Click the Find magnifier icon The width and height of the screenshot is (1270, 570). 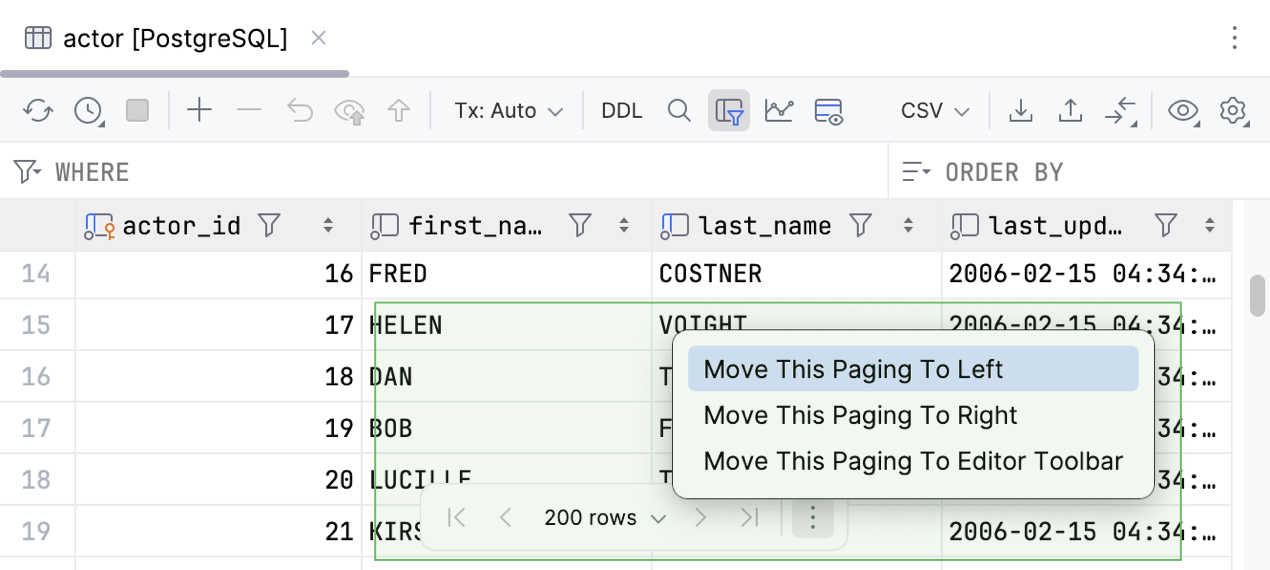click(x=679, y=110)
